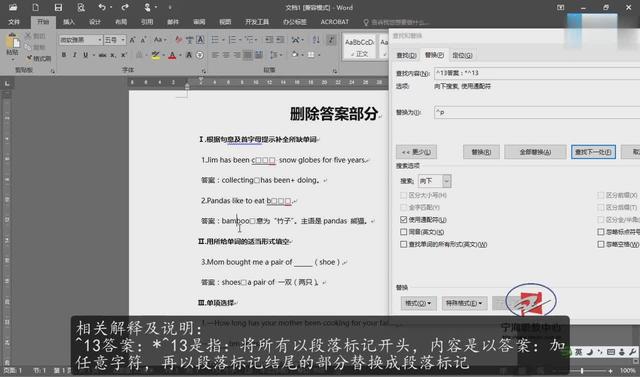Increase font size with grow-font icon
Screen dimensions: 640x377
pos(132,40)
